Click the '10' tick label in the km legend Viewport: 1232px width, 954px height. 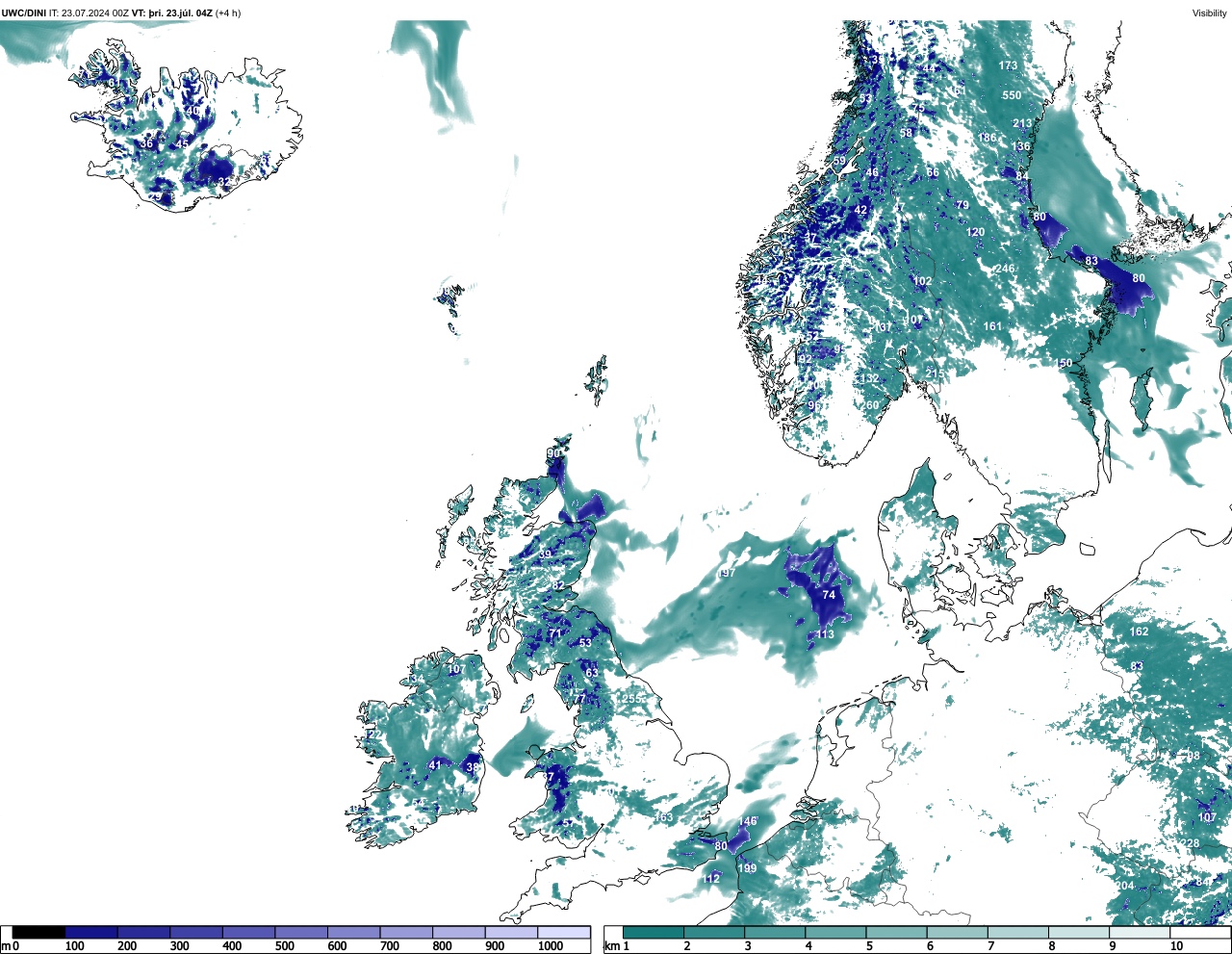pos(1176,946)
